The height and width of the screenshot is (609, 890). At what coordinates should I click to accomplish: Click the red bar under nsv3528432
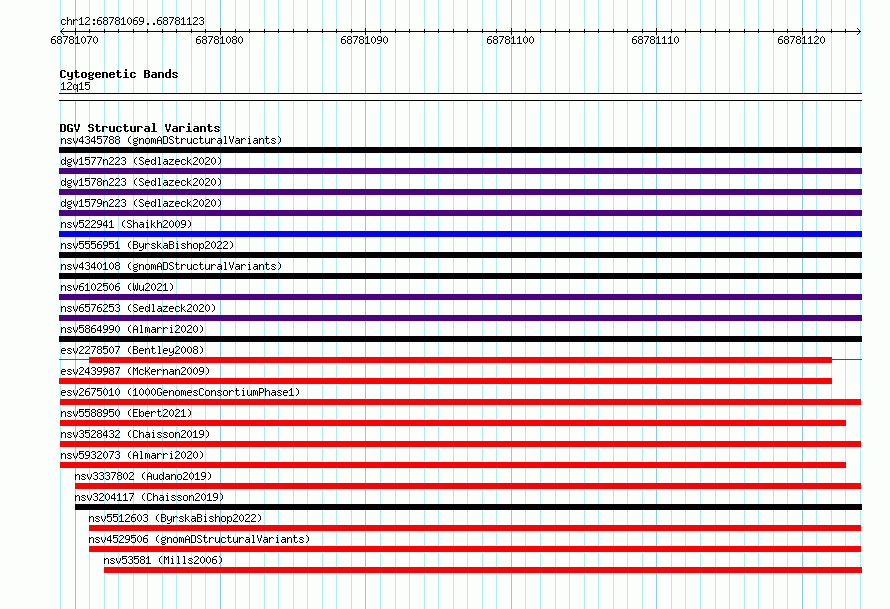pos(460,444)
